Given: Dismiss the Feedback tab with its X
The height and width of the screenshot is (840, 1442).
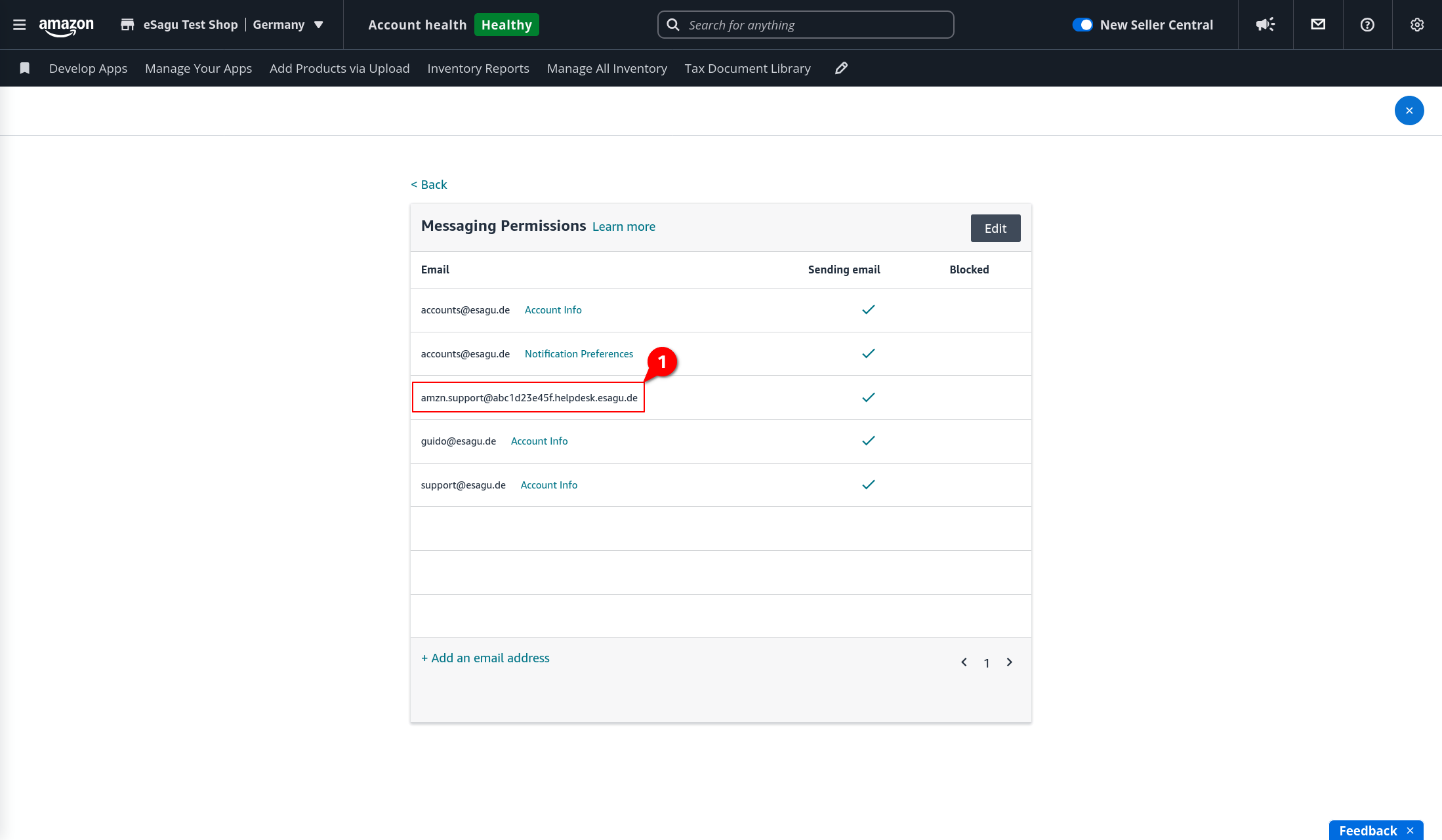Looking at the screenshot, I should (1410, 831).
